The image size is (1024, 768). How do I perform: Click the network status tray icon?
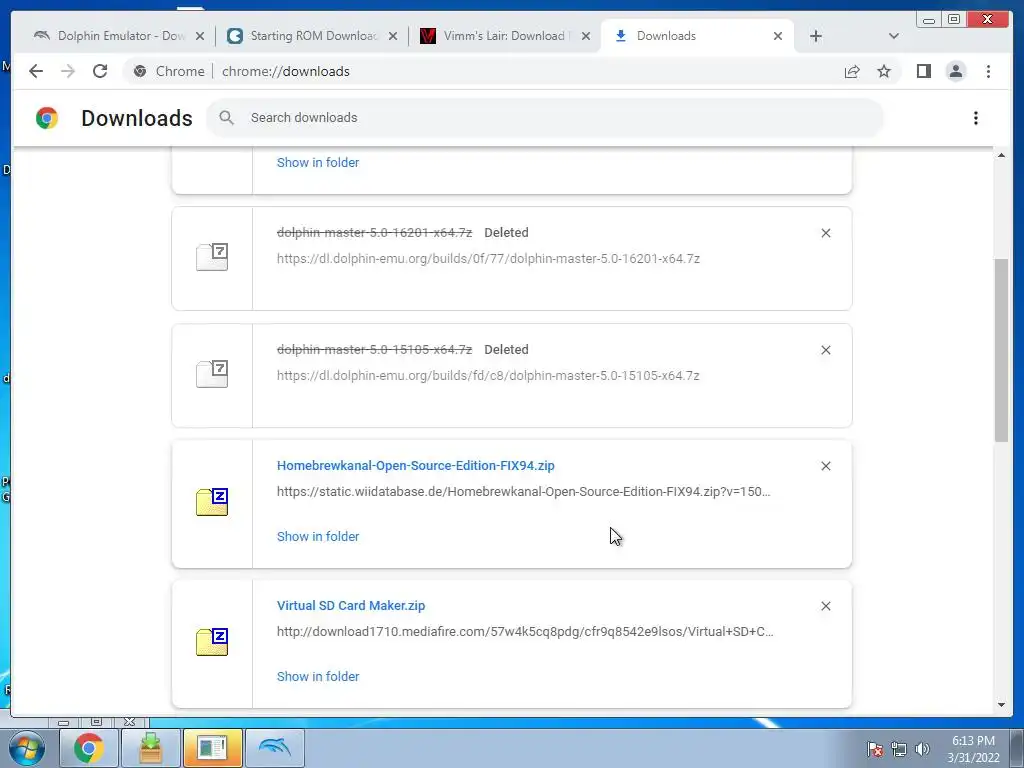point(899,749)
